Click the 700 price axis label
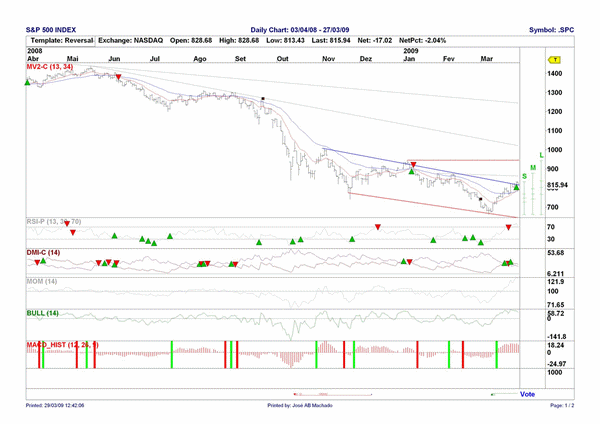600x424 pixels. tap(555, 207)
